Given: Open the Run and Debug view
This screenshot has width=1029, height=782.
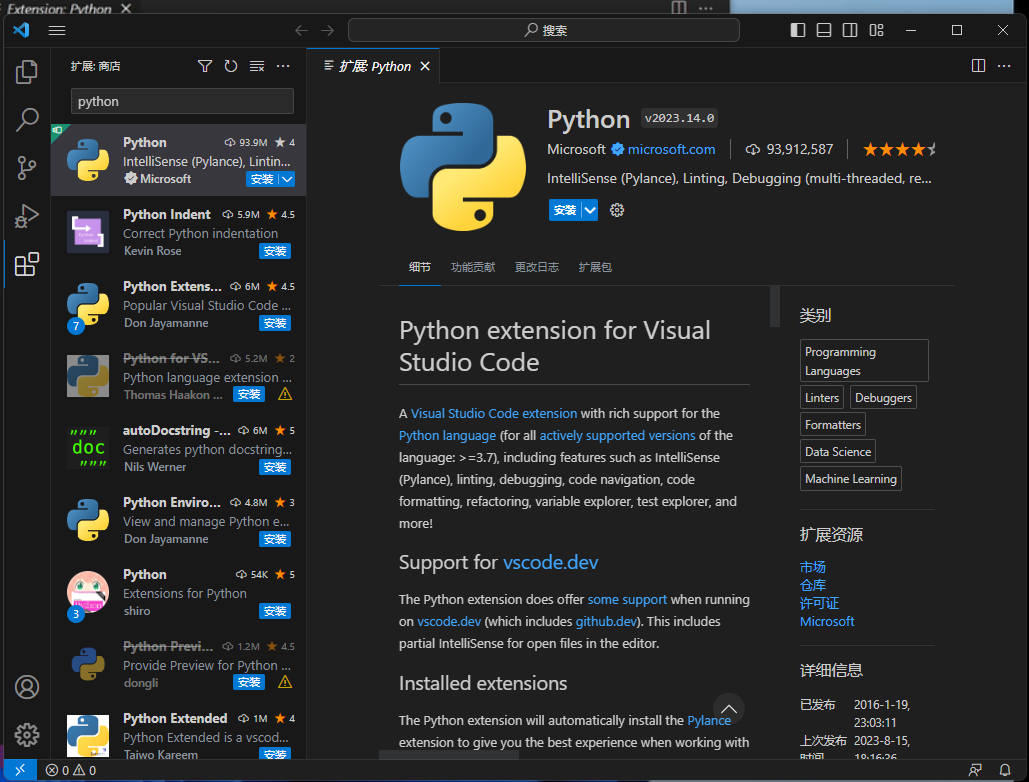Looking at the screenshot, I should [26, 216].
